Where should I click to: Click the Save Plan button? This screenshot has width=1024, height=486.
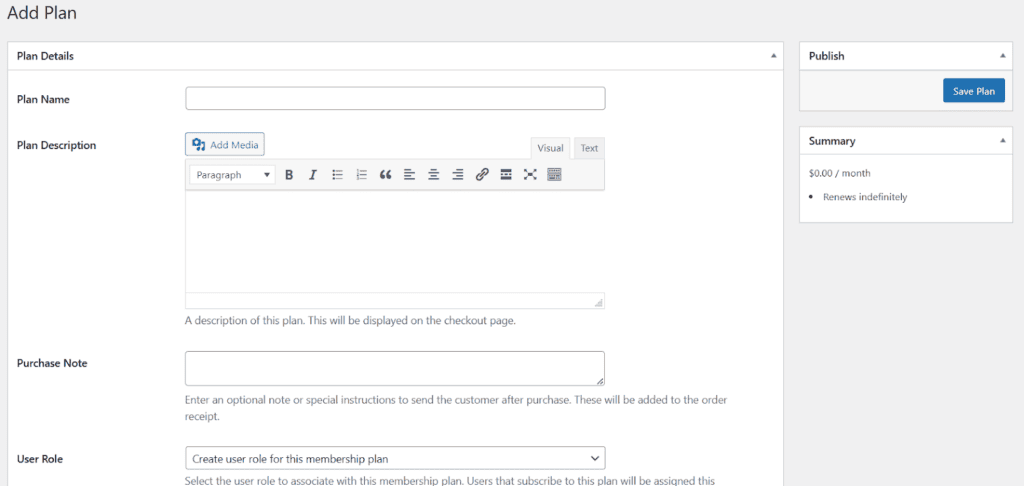(974, 91)
